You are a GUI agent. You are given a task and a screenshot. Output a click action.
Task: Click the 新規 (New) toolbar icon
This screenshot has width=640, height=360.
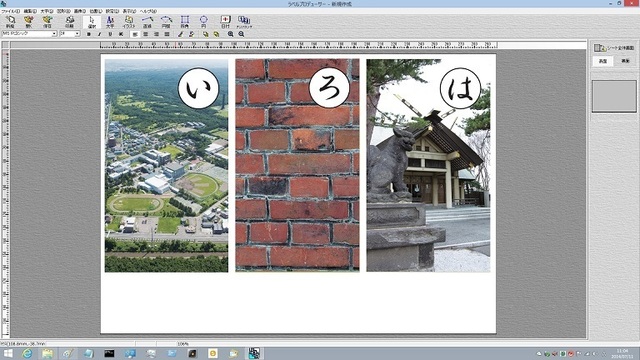click(10, 22)
